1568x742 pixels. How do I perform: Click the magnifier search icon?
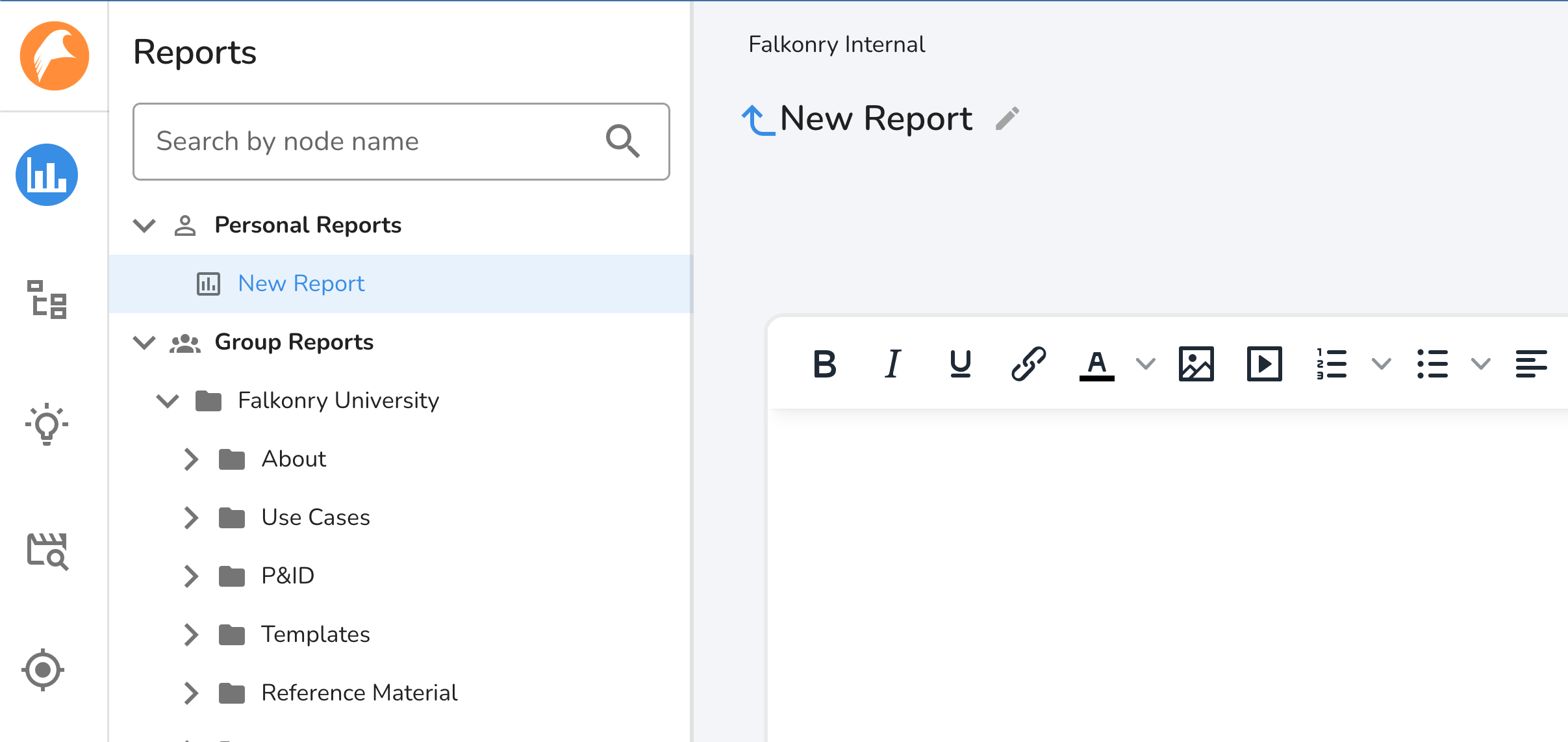coord(622,141)
